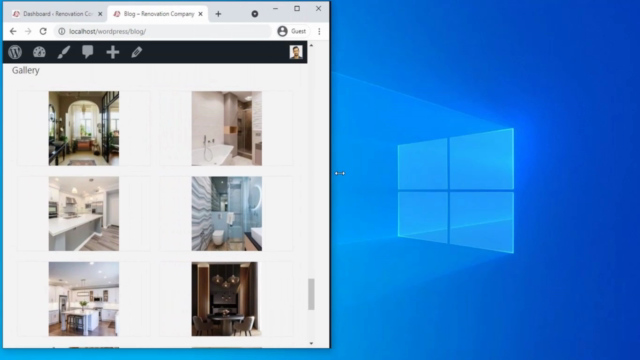Open a new browser tab
640x360 pixels.
[x=218, y=14]
